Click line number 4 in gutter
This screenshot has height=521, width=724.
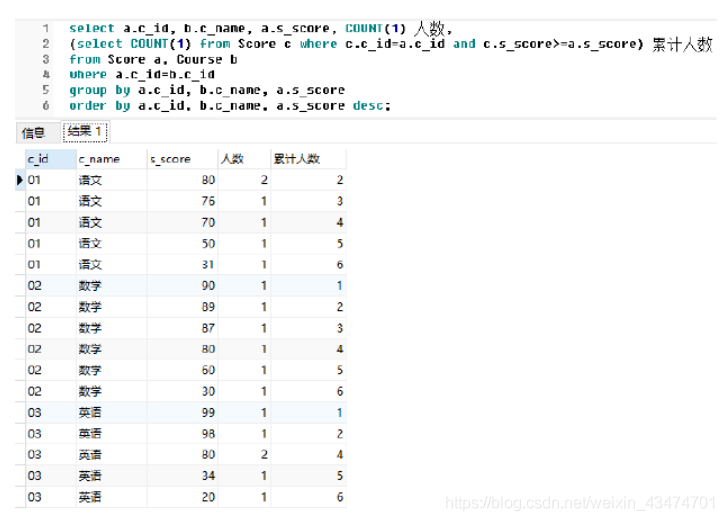[46, 74]
